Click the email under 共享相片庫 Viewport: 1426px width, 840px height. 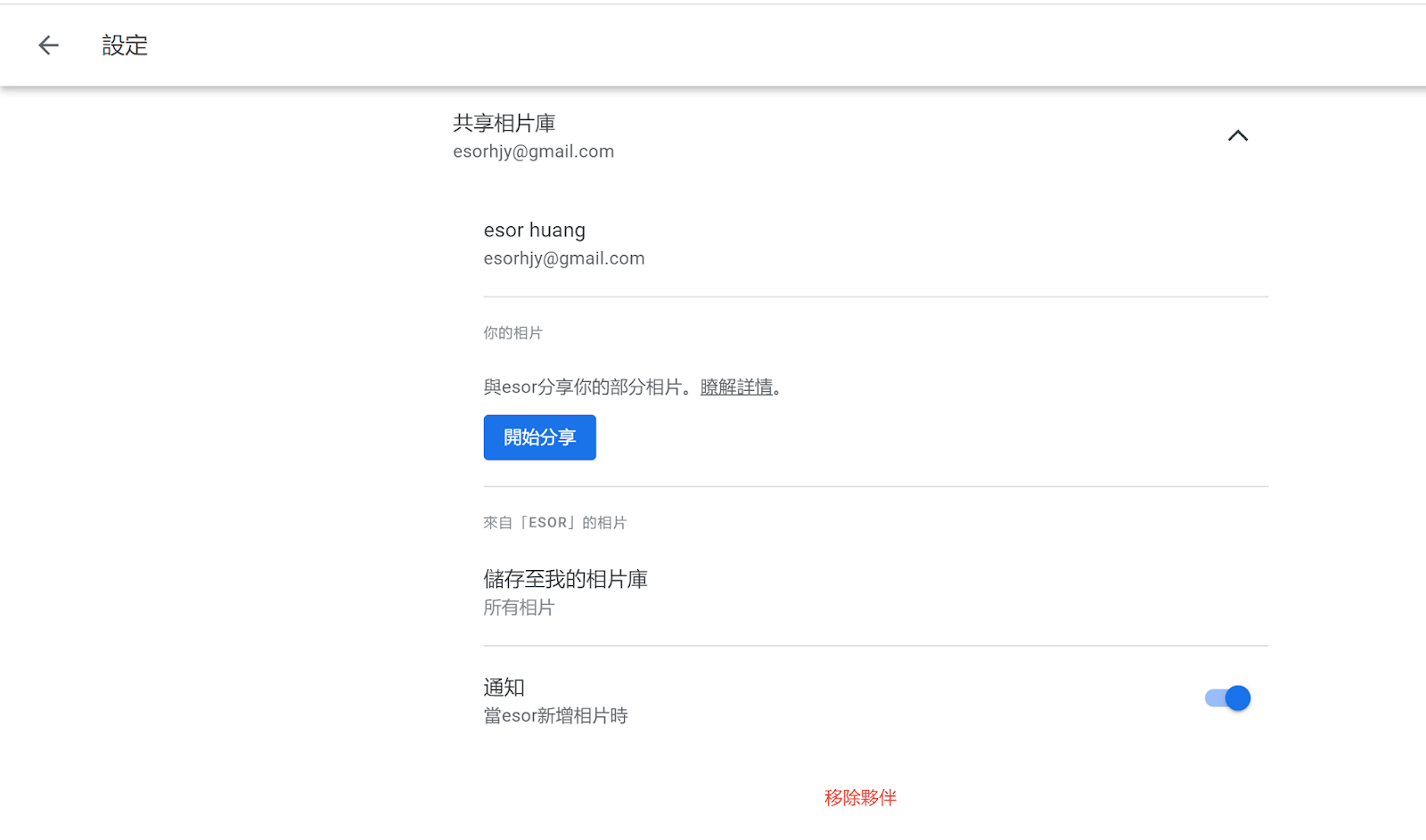click(x=533, y=151)
